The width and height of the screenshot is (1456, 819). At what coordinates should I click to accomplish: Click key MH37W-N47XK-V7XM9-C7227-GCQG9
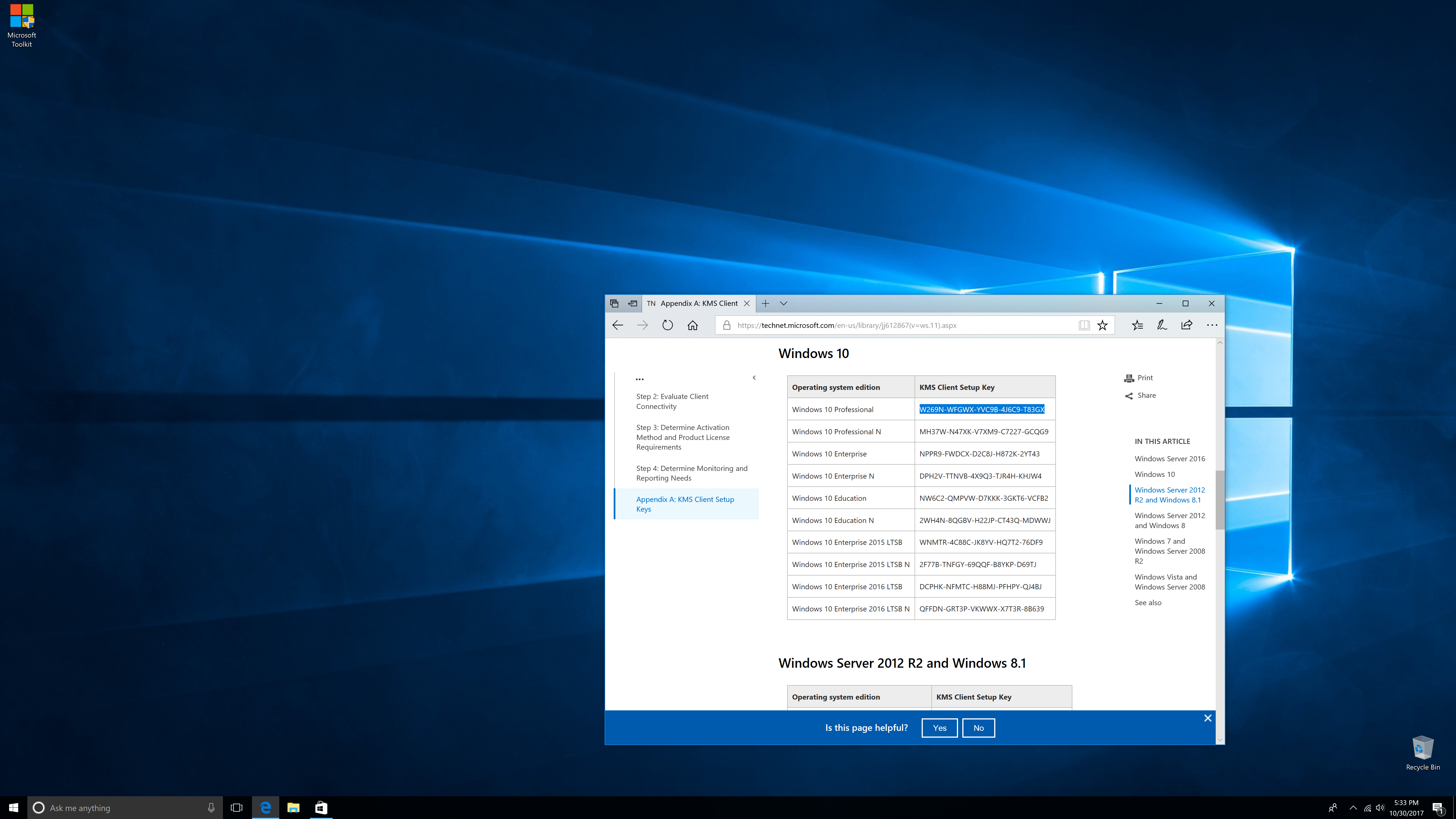click(983, 432)
